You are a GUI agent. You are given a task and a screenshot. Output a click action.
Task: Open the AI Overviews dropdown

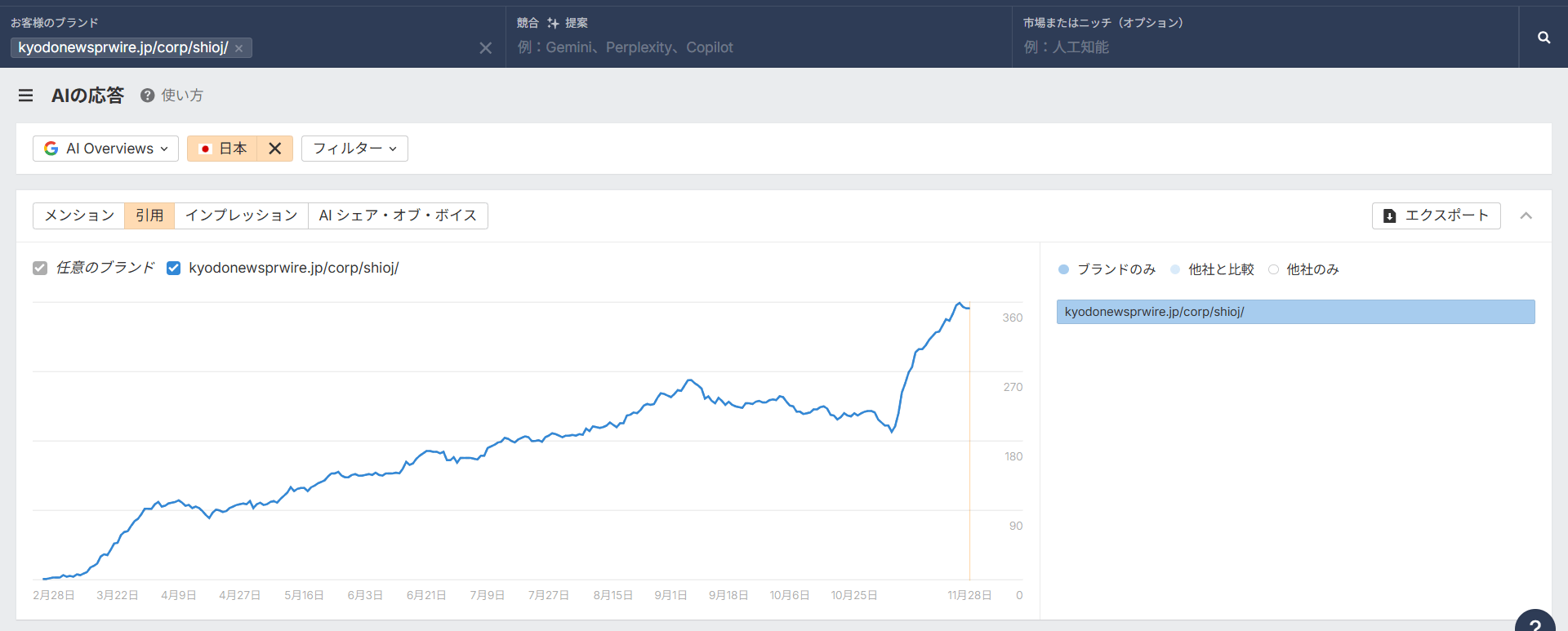(106, 149)
